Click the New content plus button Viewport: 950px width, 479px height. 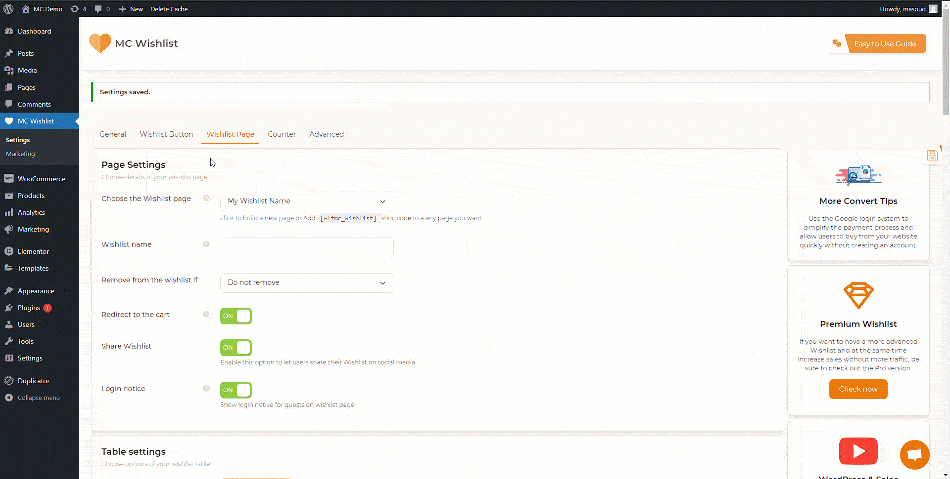click(x=131, y=9)
